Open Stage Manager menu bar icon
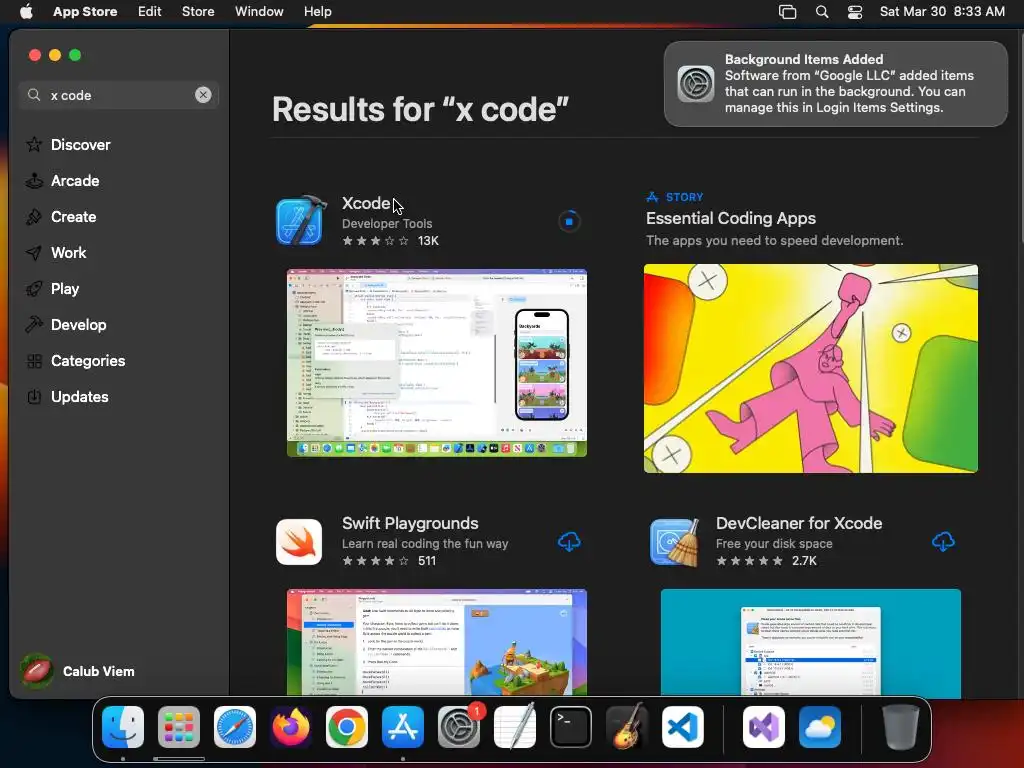 (x=788, y=12)
